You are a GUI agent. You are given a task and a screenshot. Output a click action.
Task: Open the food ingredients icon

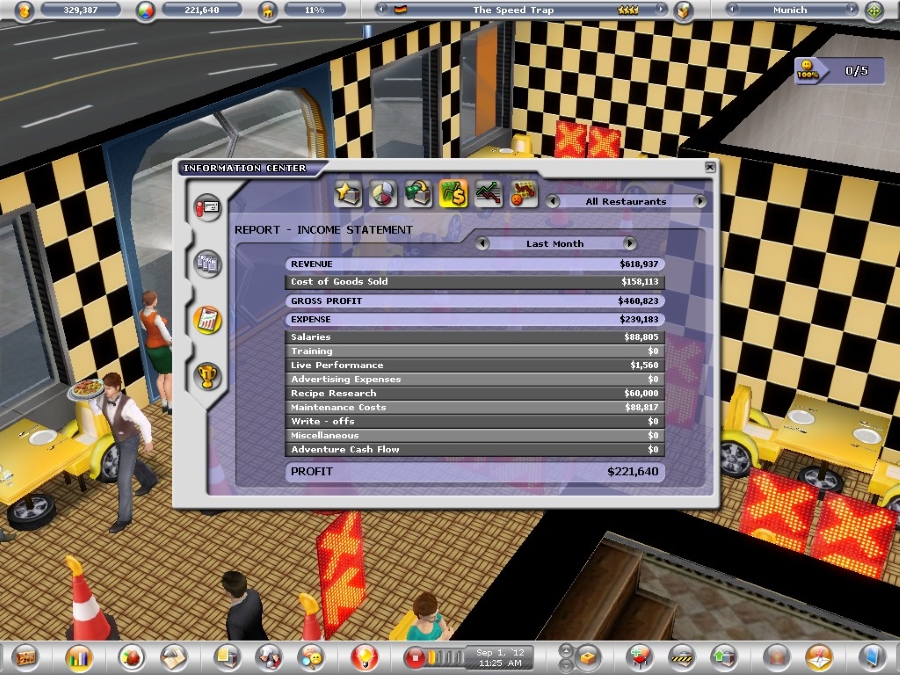[131, 657]
